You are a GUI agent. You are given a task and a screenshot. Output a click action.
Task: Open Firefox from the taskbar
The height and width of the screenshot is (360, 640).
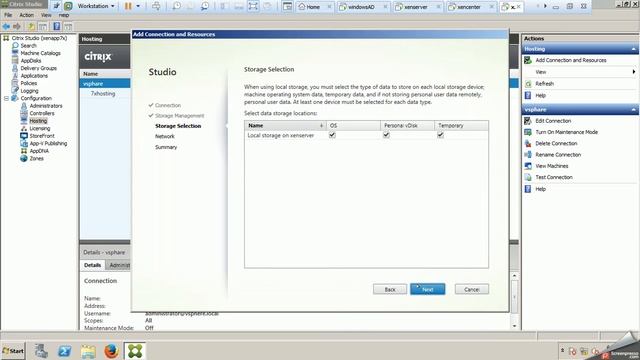[x=111, y=351]
